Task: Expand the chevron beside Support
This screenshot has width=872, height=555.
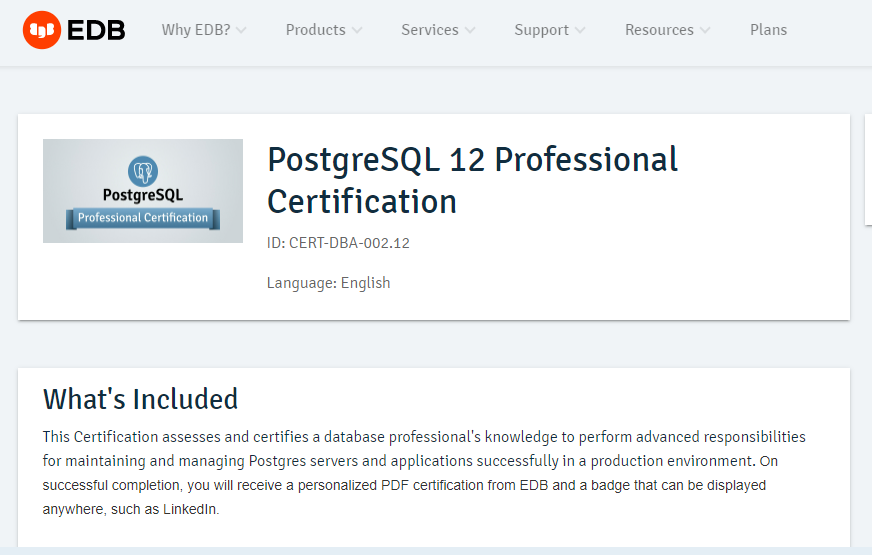Action: coord(580,31)
